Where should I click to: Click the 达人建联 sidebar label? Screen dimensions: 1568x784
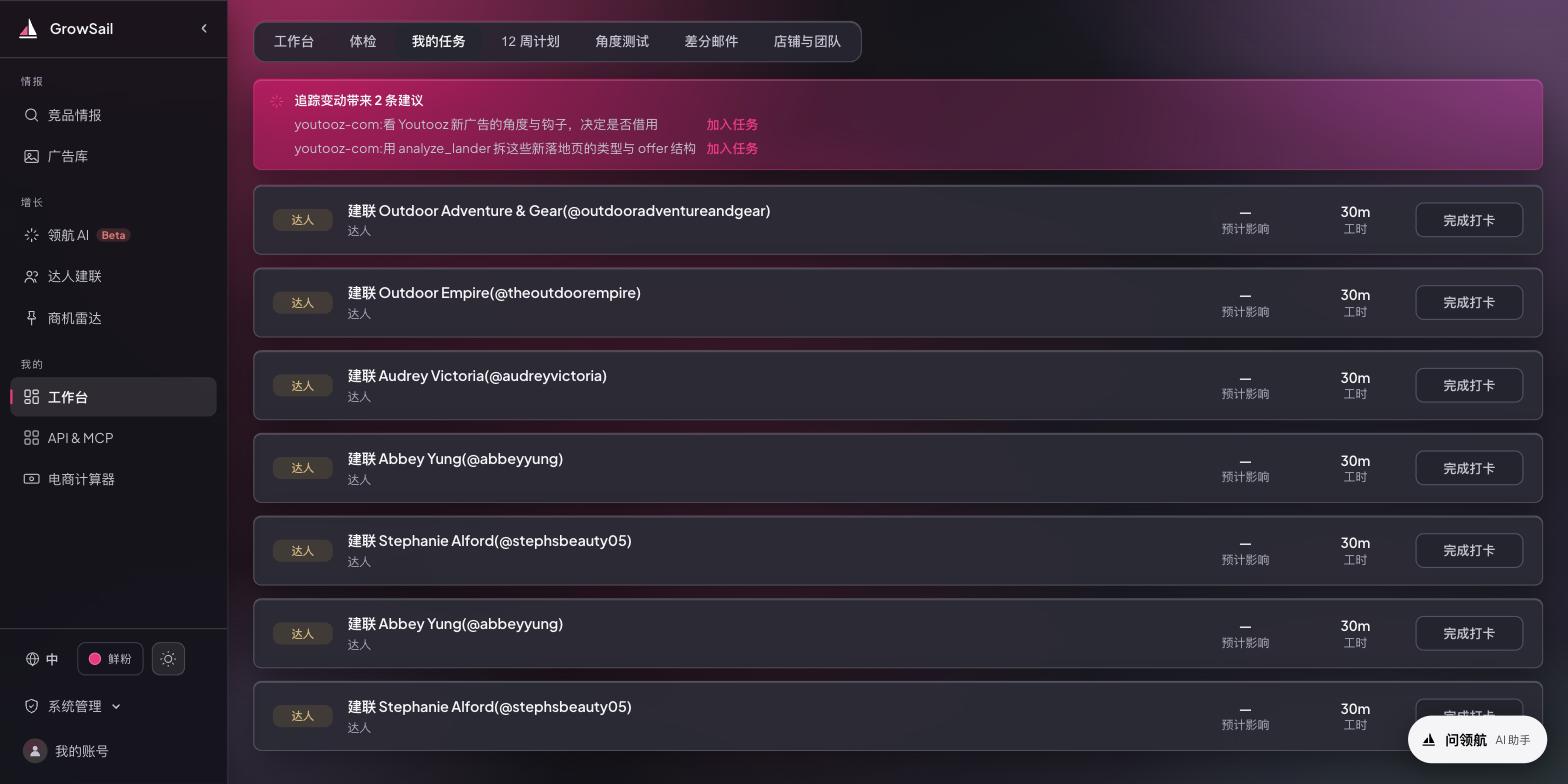pos(75,276)
